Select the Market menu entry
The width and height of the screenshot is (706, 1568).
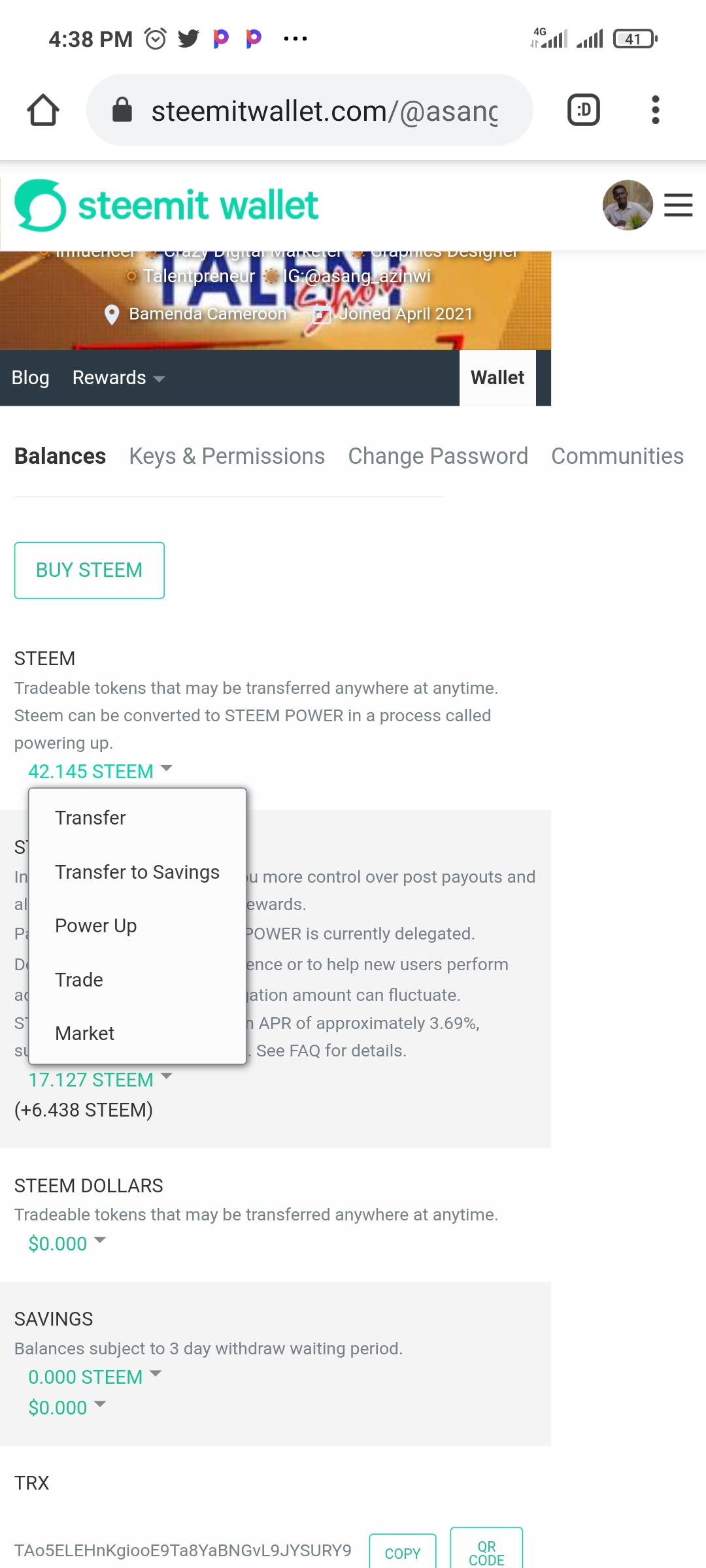pos(85,1034)
